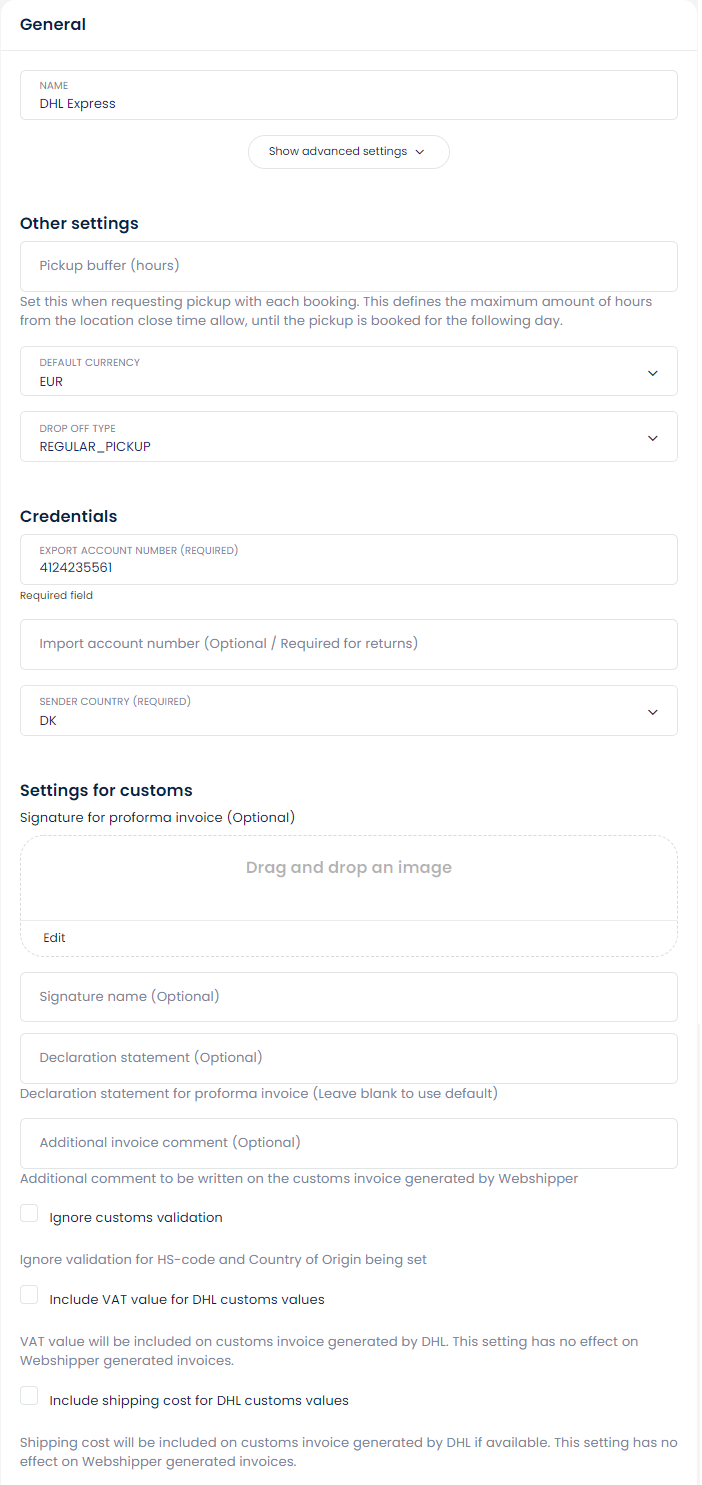Click Additional invoice comment (Optional) field
702x1485 pixels.
point(348,1143)
